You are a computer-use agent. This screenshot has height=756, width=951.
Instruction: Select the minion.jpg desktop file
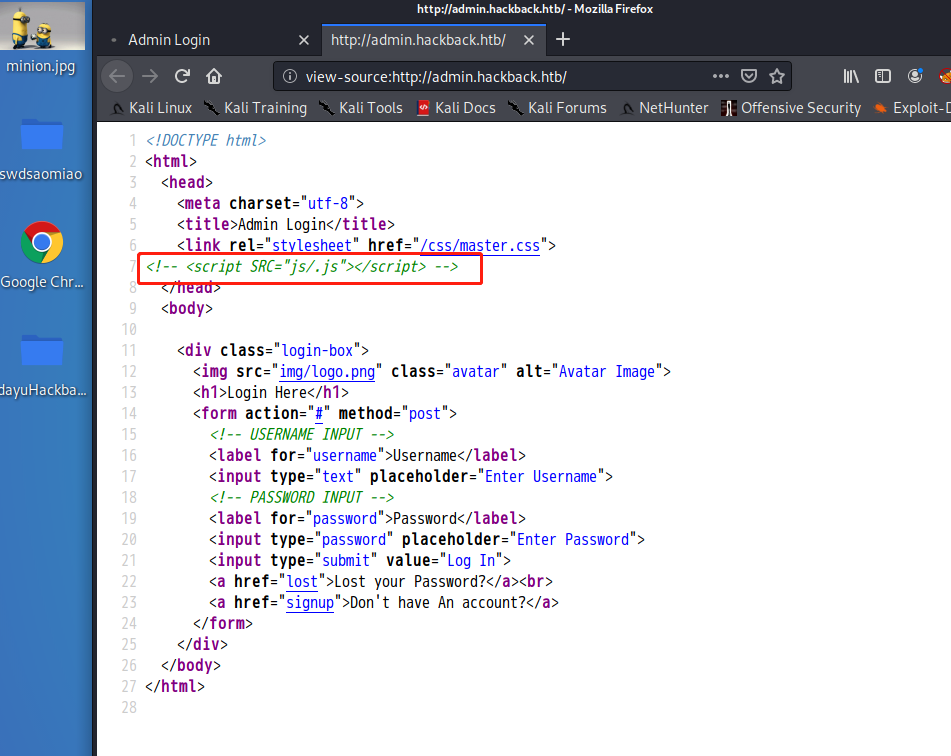(x=41, y=40)
